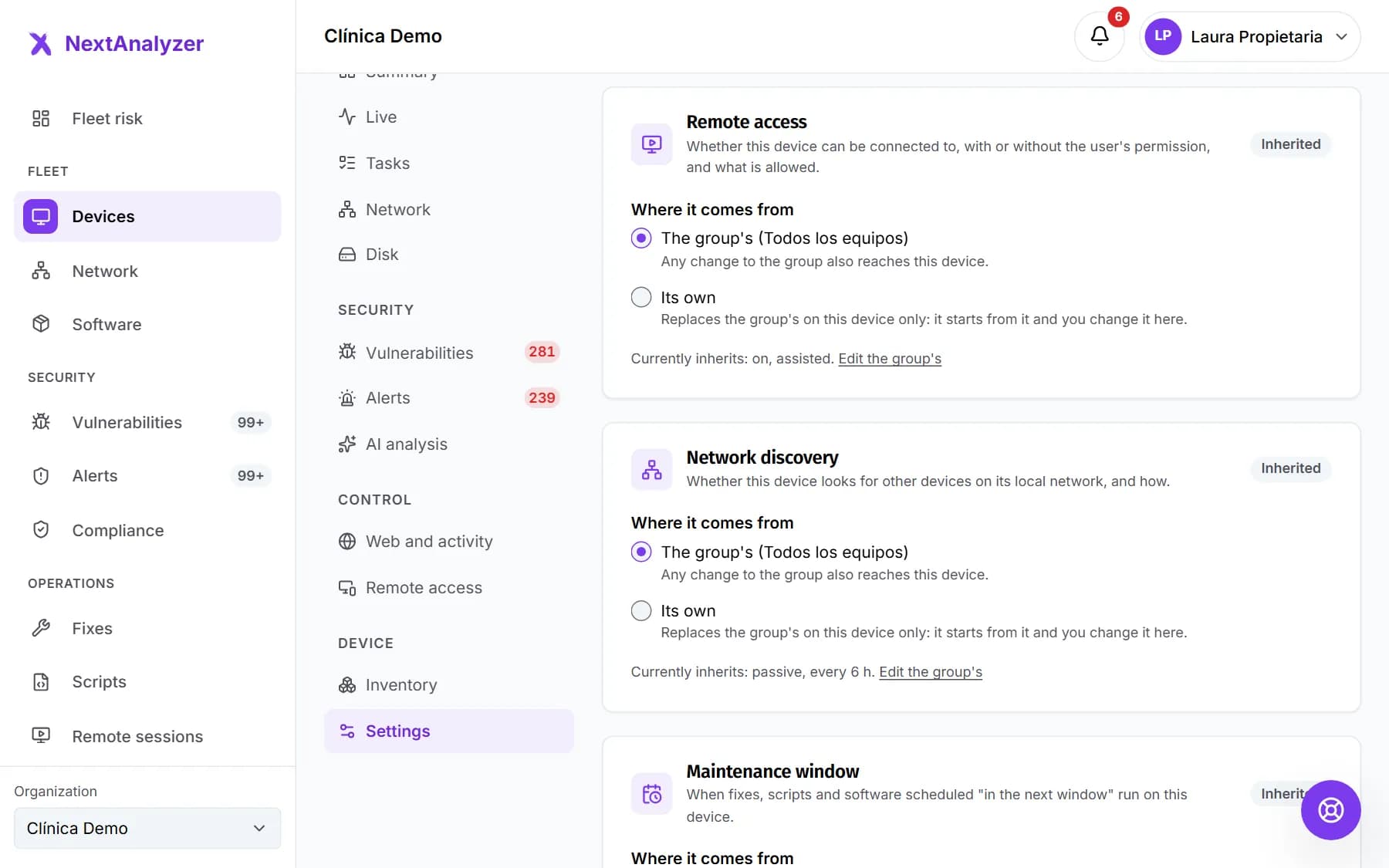Click the Inventory components icon

tap(347, 684)
